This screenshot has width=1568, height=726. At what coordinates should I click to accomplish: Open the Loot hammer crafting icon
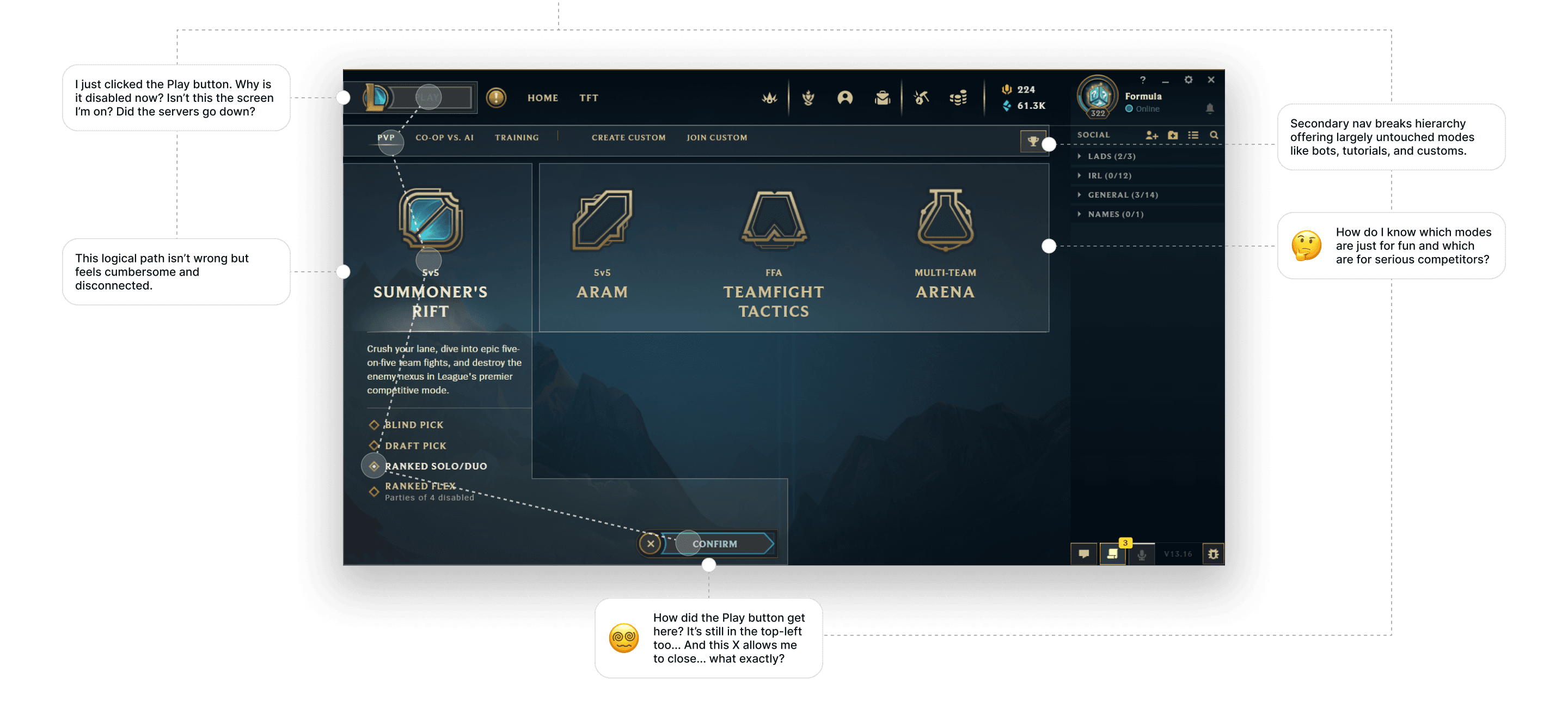point(921,97)
